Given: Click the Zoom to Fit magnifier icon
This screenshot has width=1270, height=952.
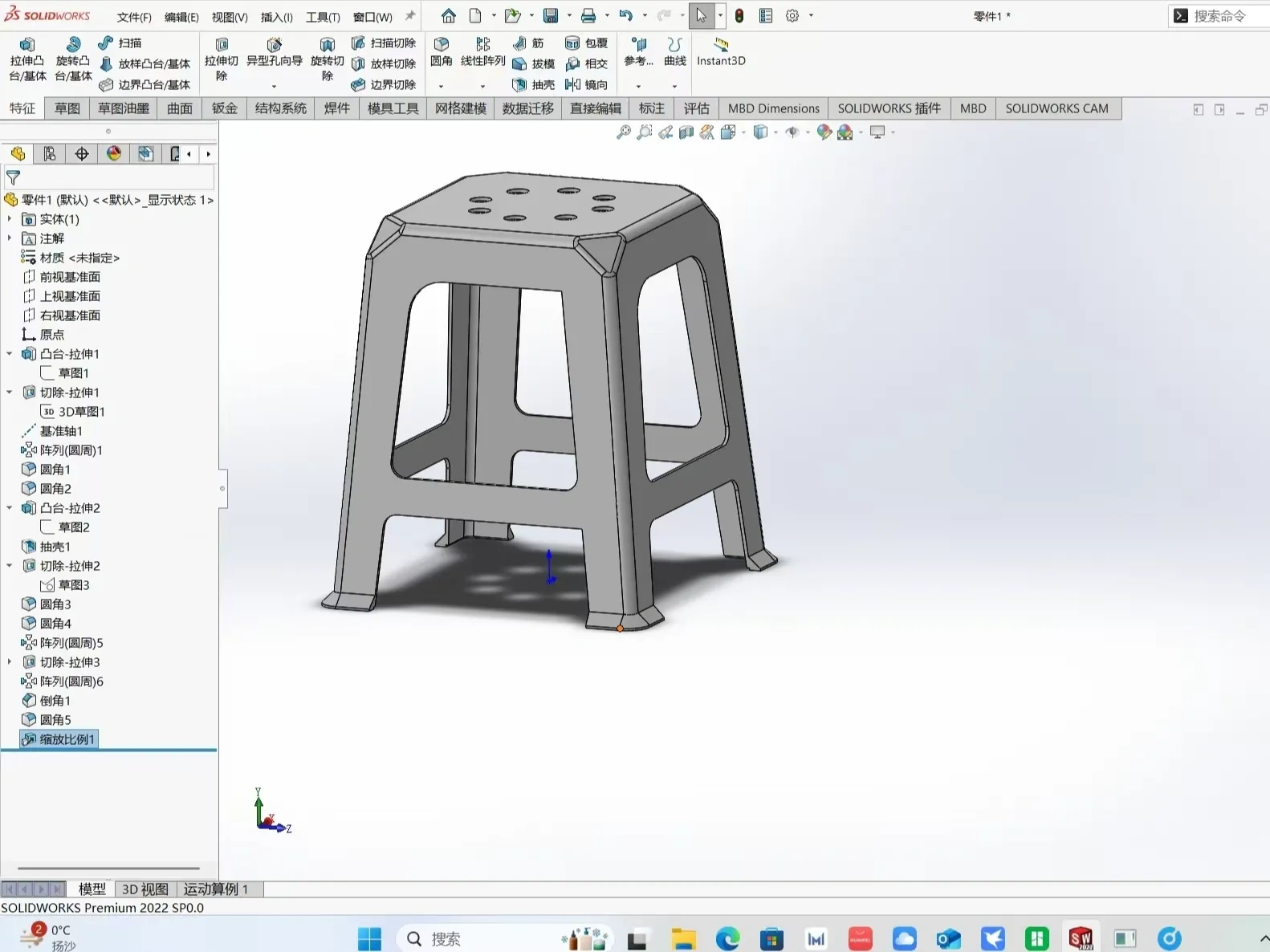Looking at the screenshot, I should [623, 132].
